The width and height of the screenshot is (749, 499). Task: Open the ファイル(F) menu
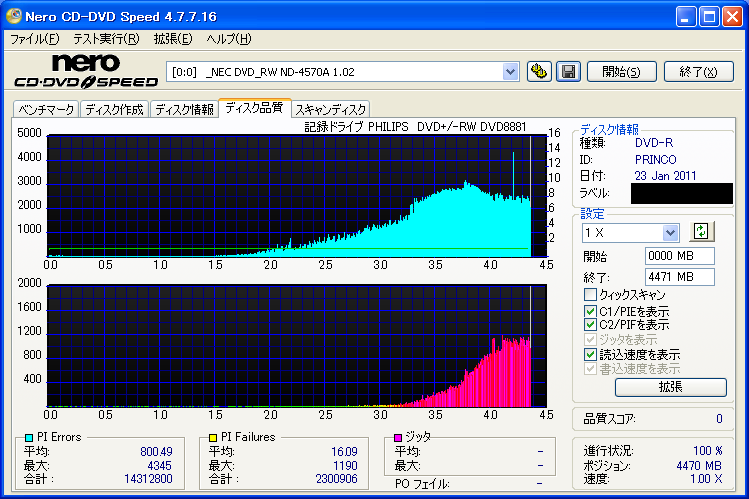tap(35, 39)
